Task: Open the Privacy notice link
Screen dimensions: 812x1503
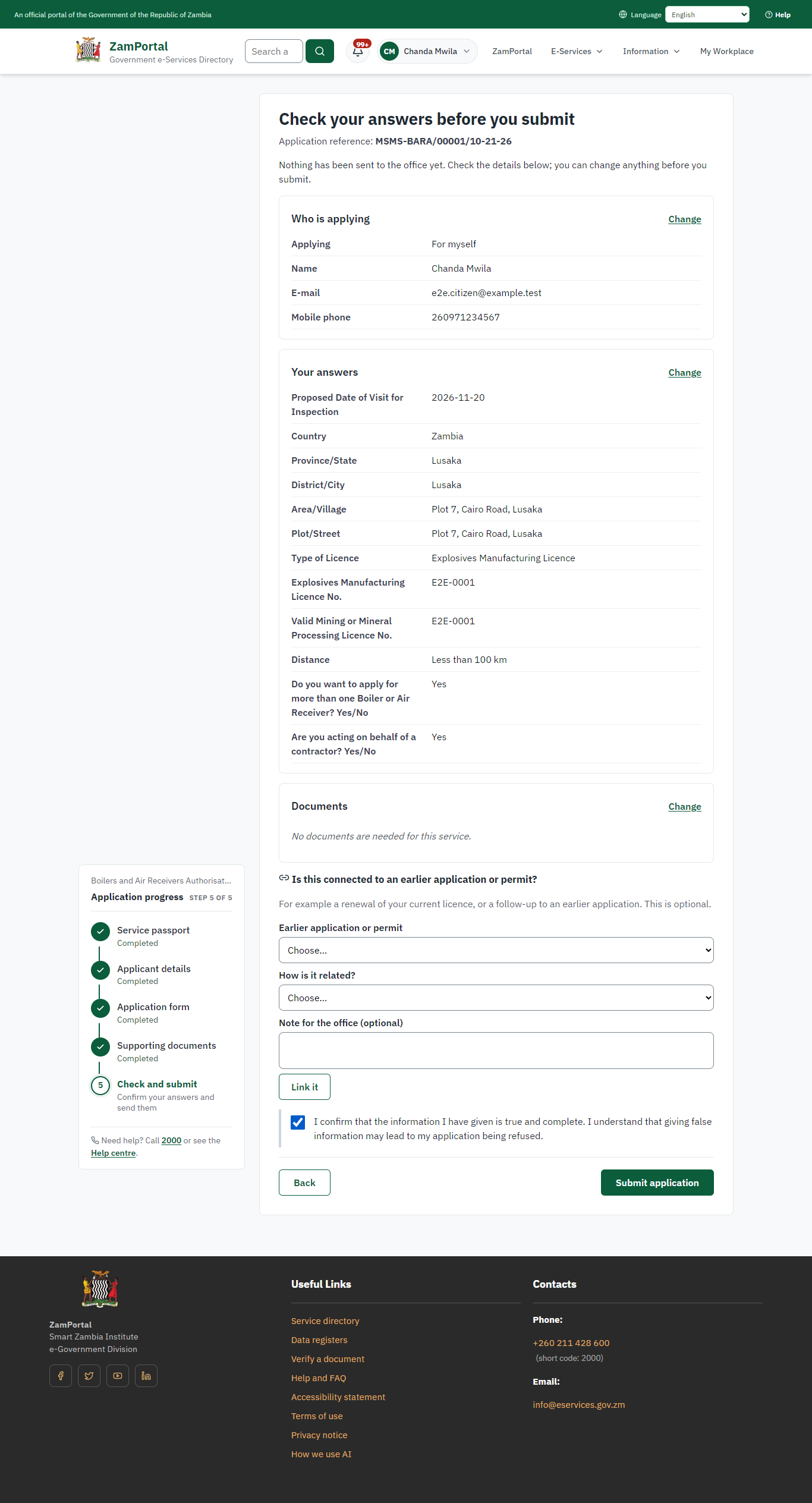Action: tap(319, 1435)
